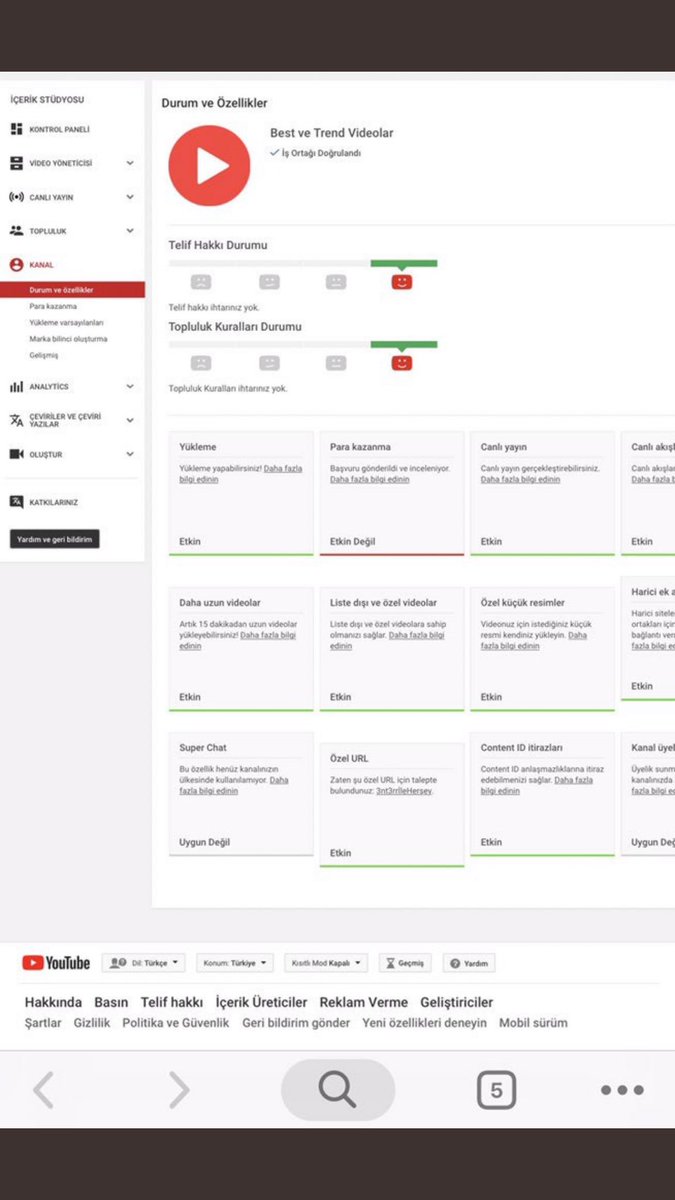Expand the Topluluk section chevron
Image resolution: width=675 pixels, height=1200 pixels.
click(x=130, y=231)
